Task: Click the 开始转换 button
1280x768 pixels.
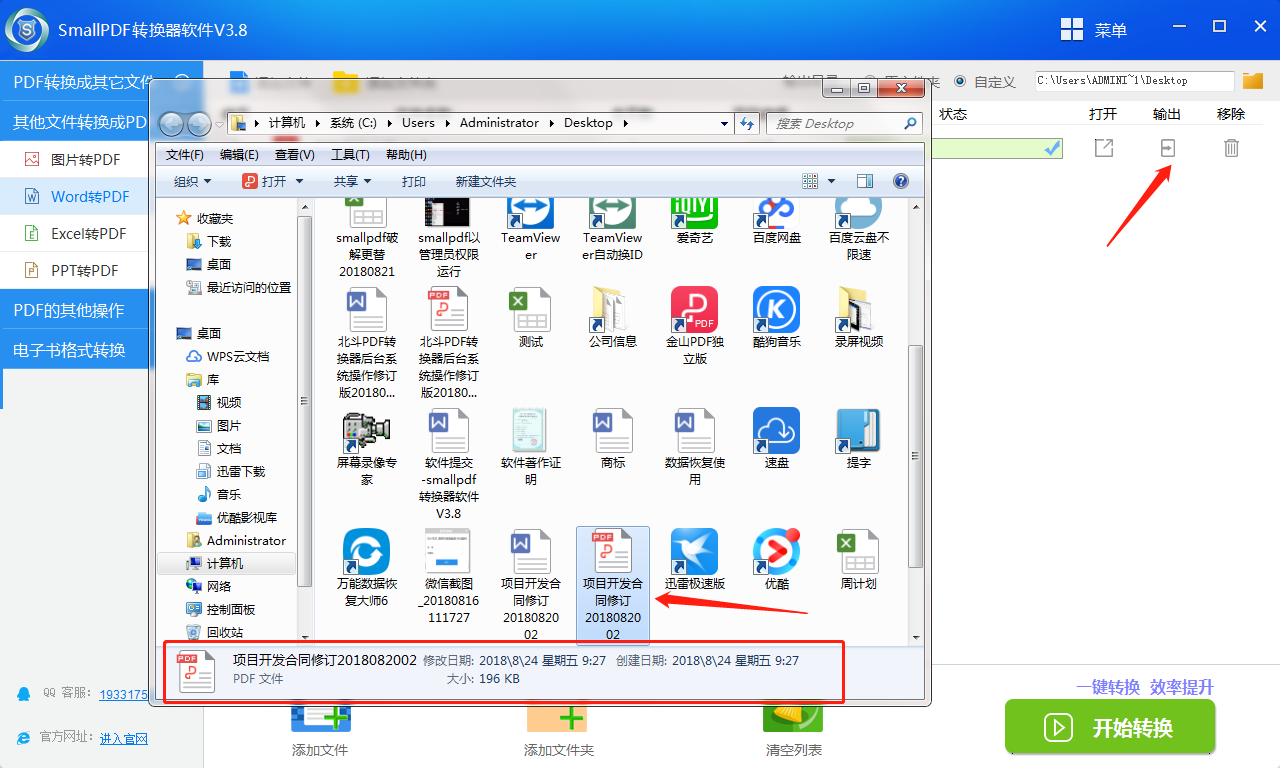Action: coord(1110,727)
